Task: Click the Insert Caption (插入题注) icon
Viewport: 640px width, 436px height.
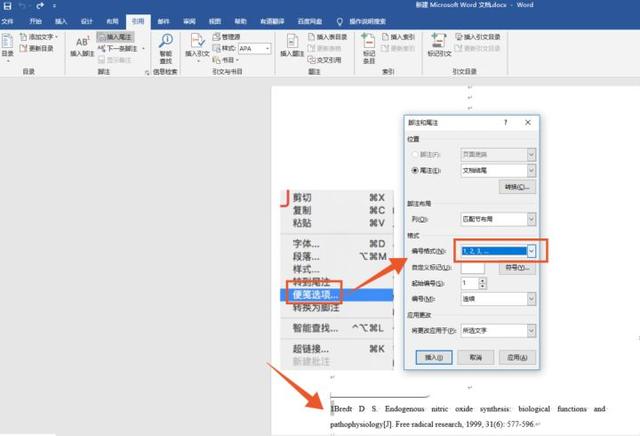Action: 292,46
